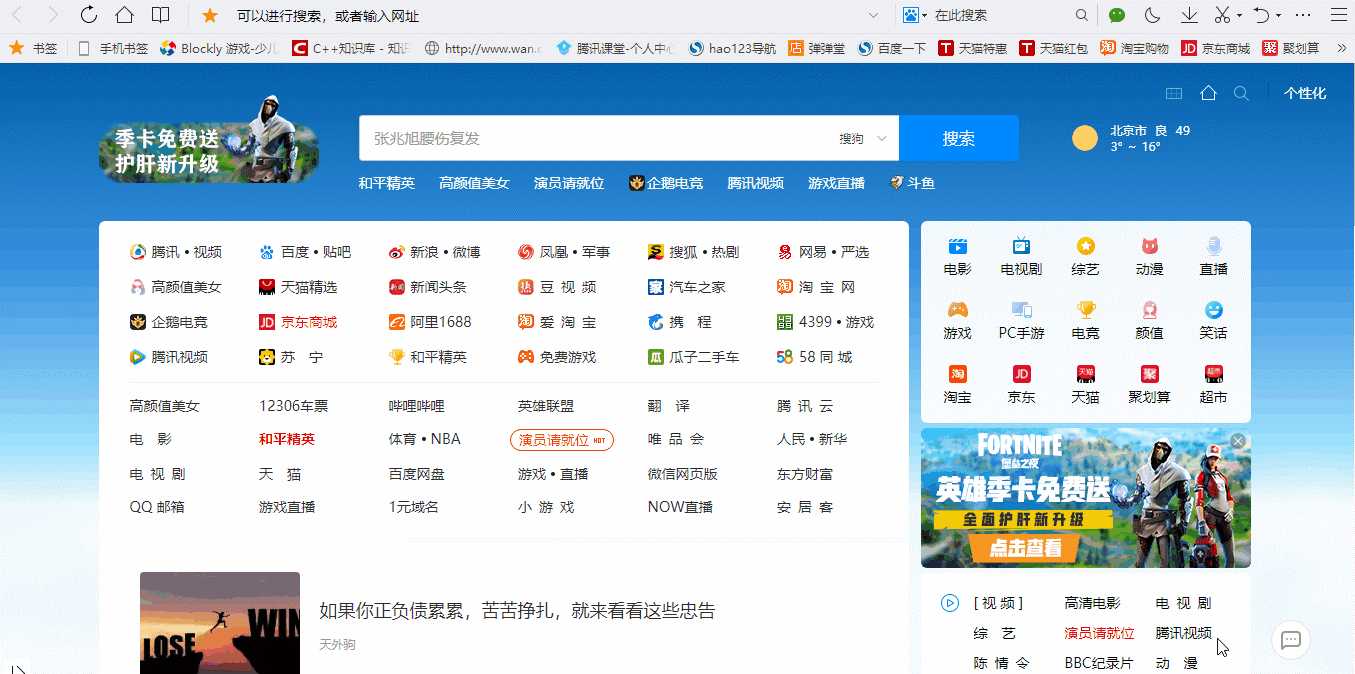1355x674 pixels.
Task: Open address bar history dropdown arrow
Action: point(874,15)
